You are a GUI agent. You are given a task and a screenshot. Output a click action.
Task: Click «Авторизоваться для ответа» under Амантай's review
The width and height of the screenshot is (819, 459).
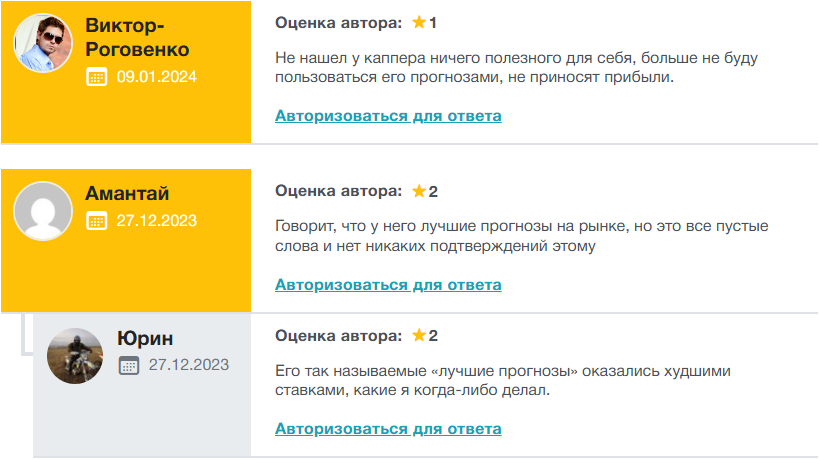pos(388,285)
